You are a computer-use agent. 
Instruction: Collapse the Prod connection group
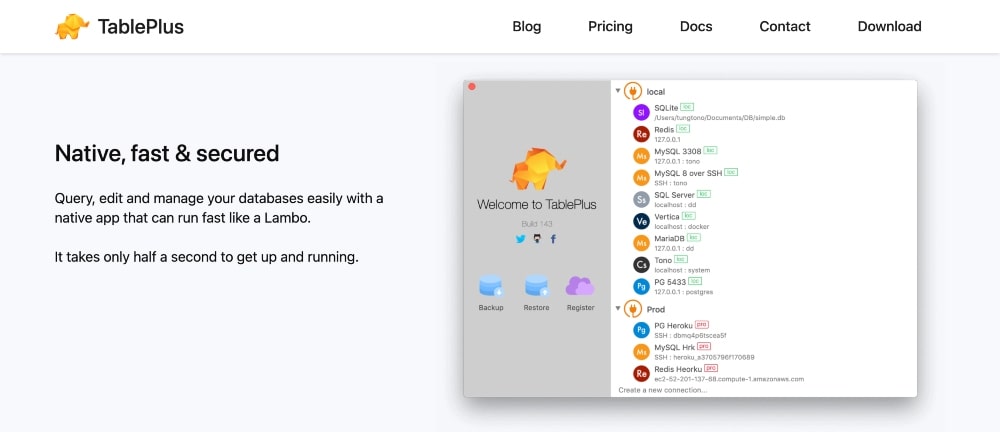click(x=617, y=309)
